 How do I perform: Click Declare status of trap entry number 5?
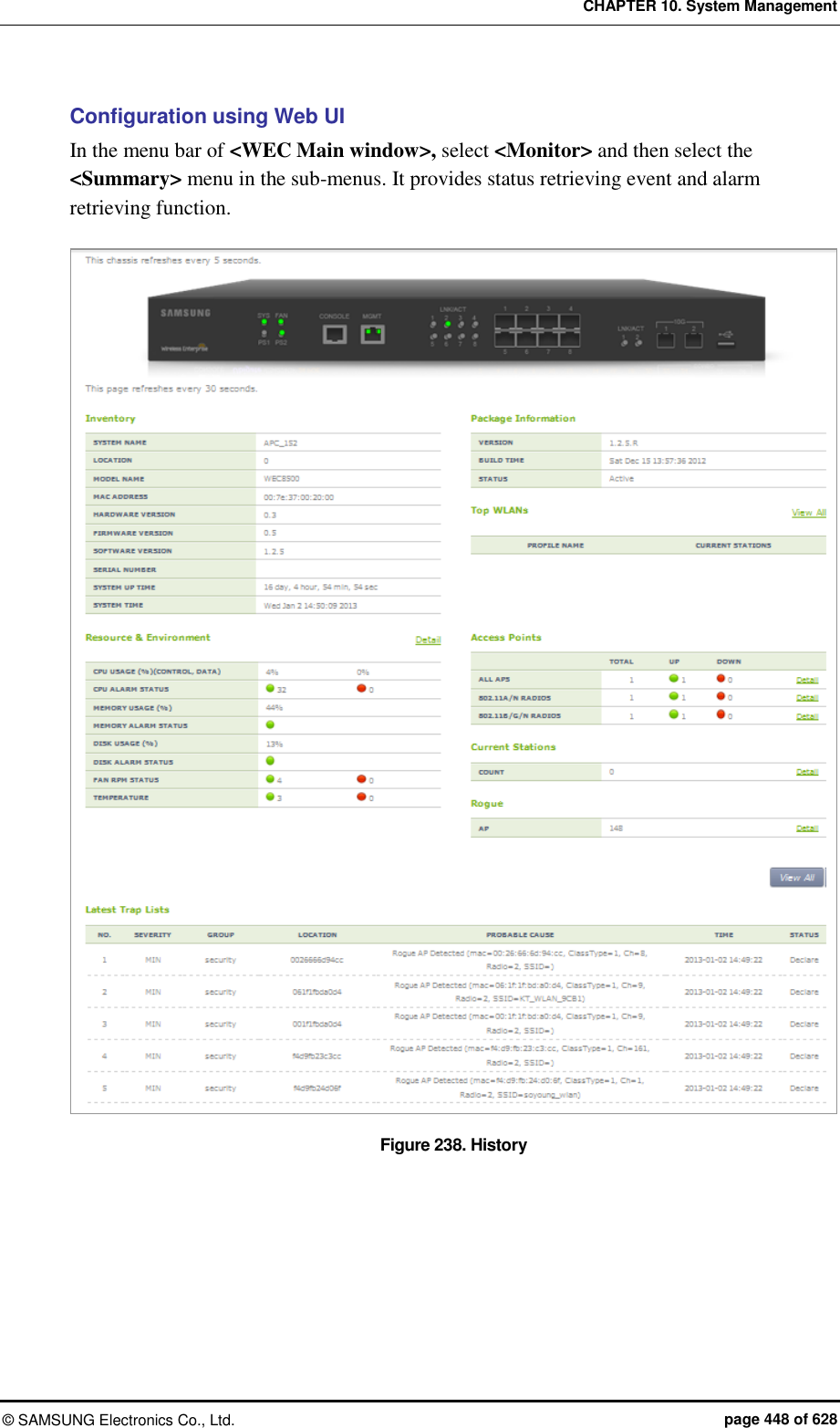[804, 1088]
